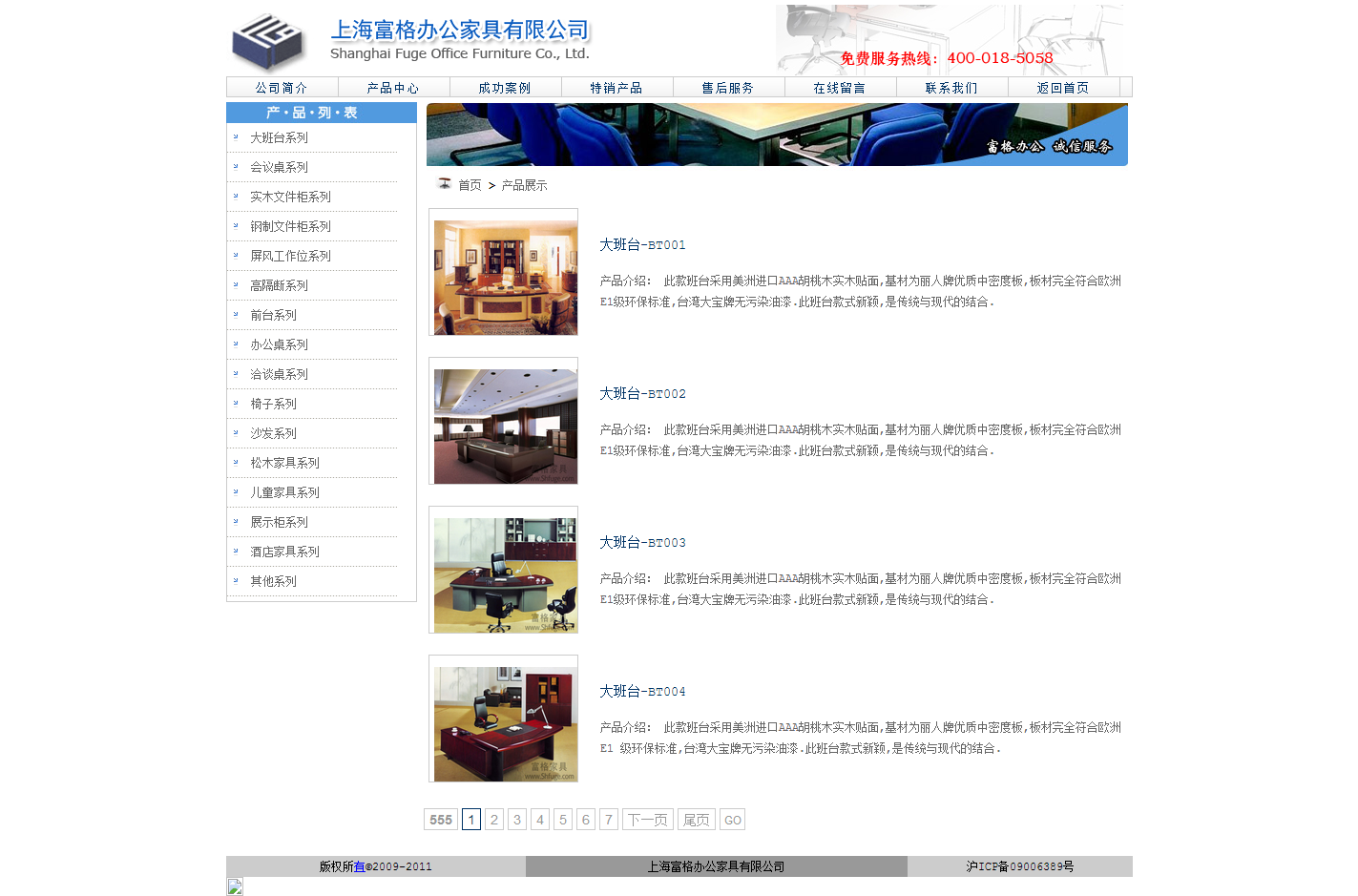Click the GO pagination button

[732, 820]
